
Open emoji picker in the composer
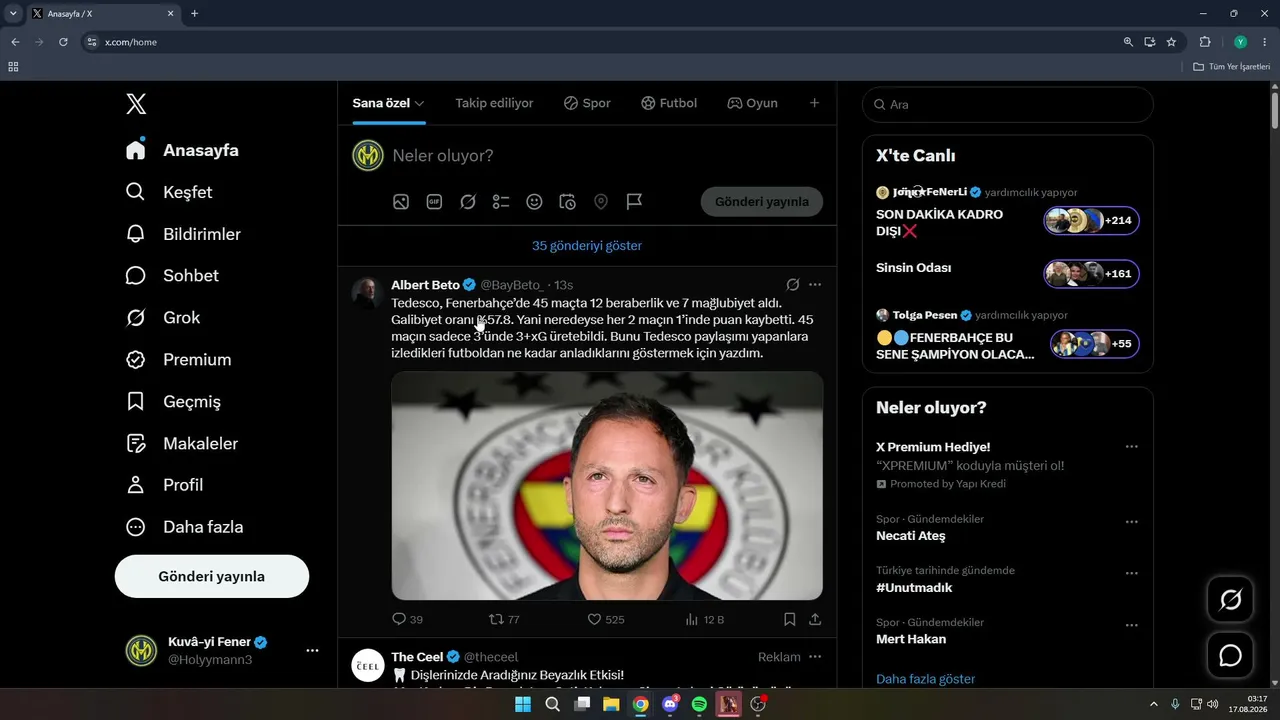pyautogui.click(x=534, y=202)
